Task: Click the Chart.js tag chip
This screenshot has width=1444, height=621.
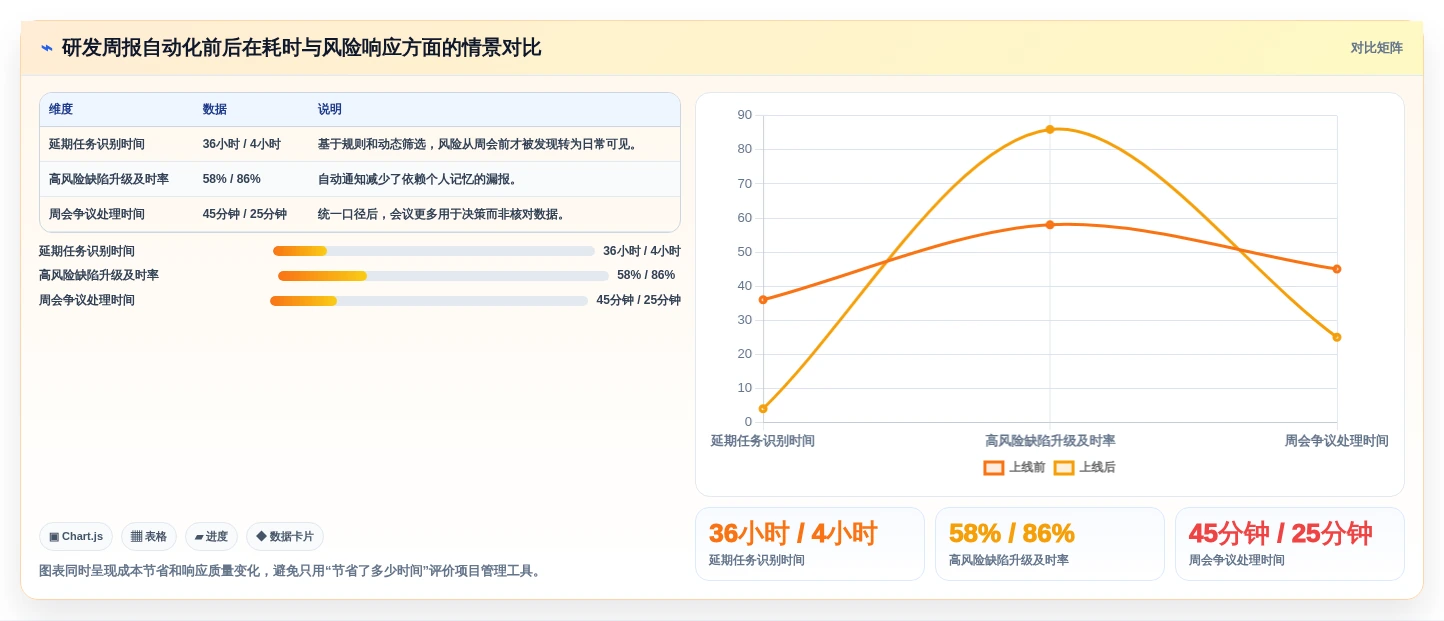Action: 76,537
